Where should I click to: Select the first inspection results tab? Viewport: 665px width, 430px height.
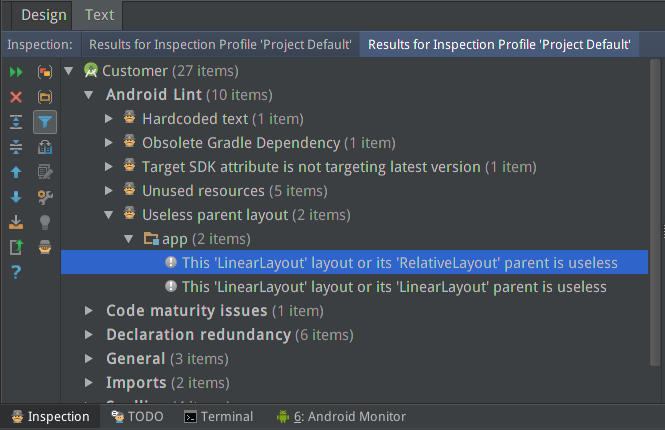[x=220, y=45]
